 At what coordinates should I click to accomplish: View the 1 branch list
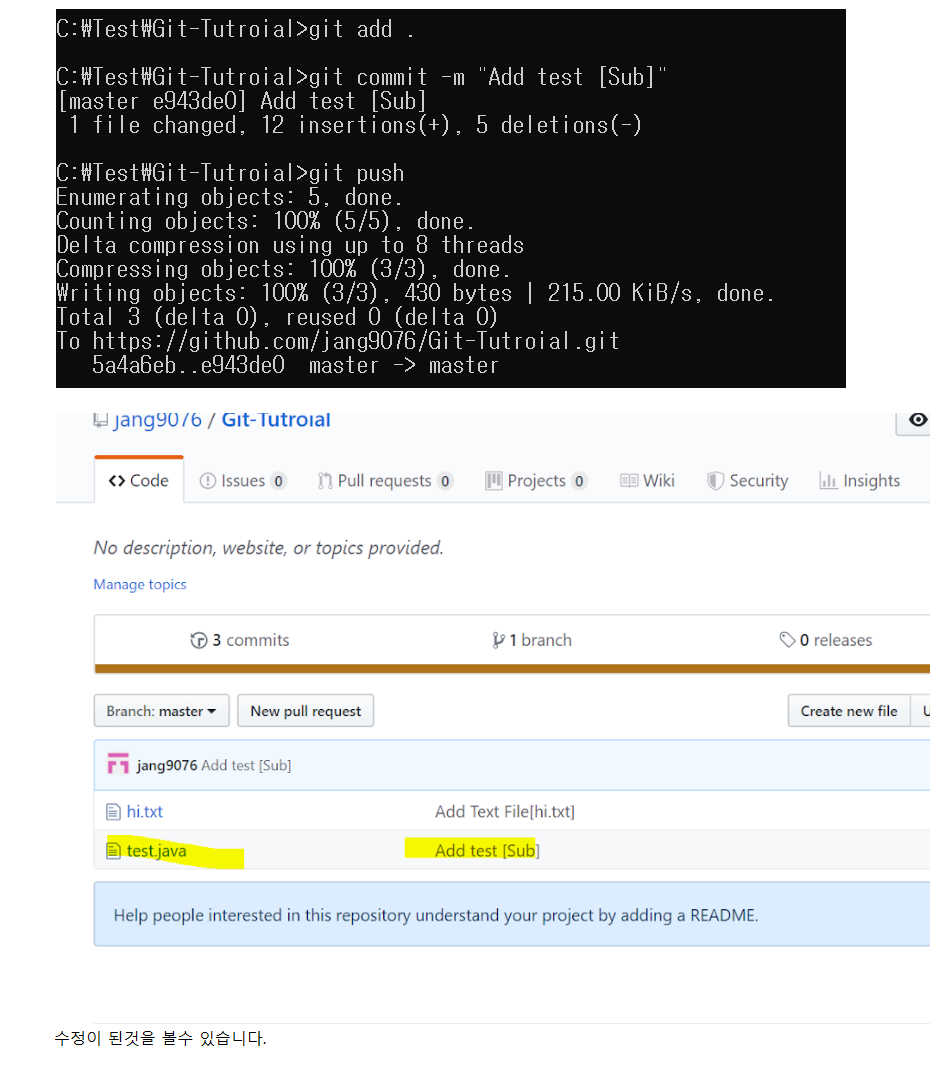coord(532,640)
